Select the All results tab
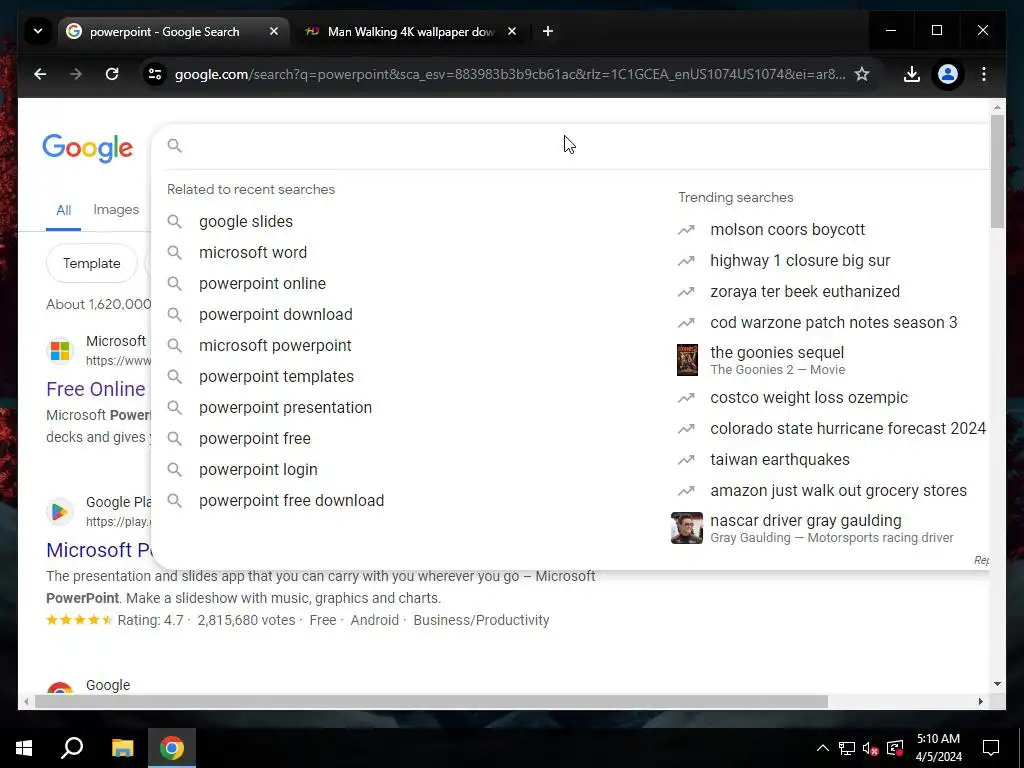Screen dimensions: 1024x768 tap(63, 210)
